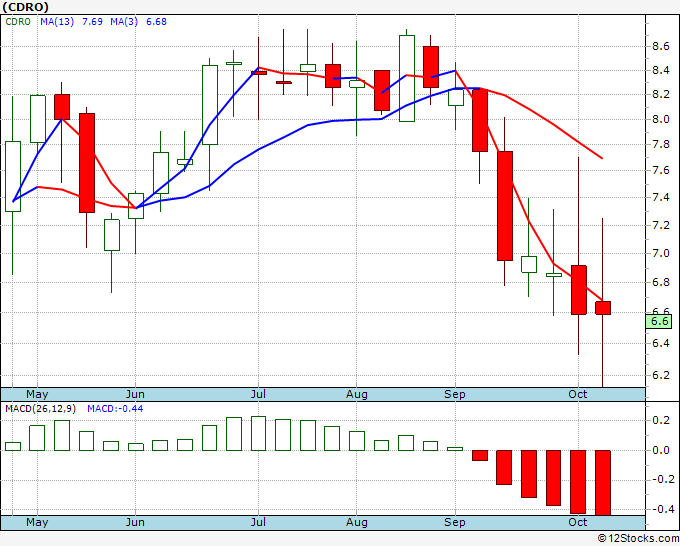
Task: Click the tallest green MACD bar at Jul
Action: click(258, 434)
